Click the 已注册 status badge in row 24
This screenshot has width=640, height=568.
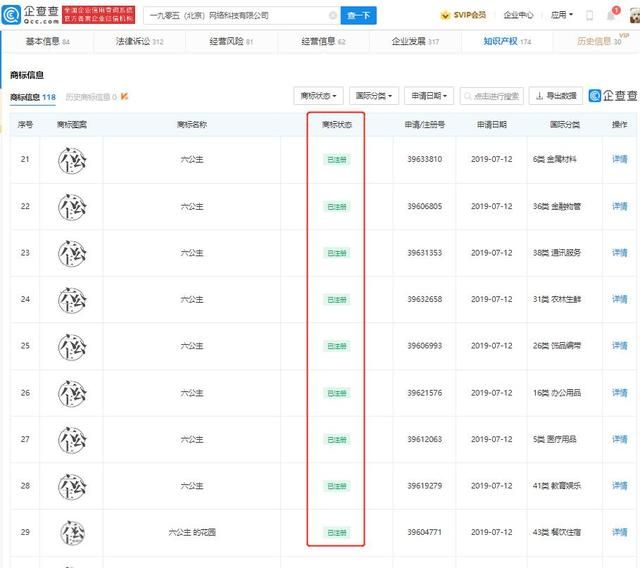tap(336, 299)
